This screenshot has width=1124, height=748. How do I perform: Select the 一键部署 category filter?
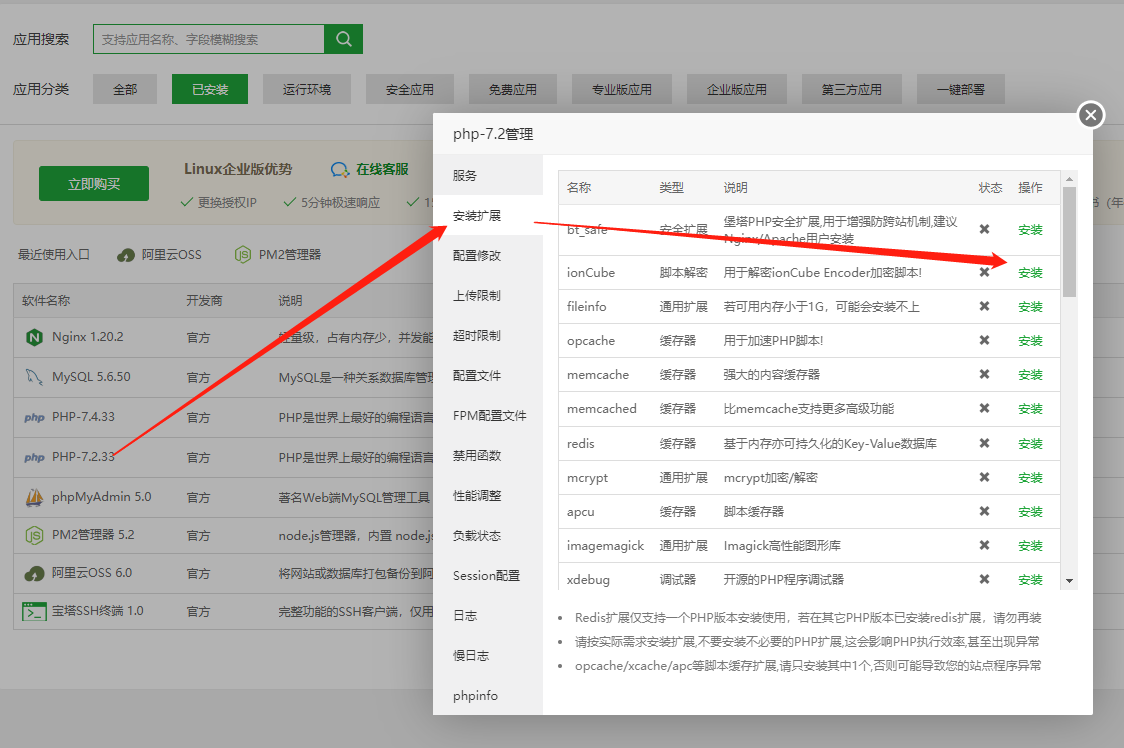click(x=961, y=89)
